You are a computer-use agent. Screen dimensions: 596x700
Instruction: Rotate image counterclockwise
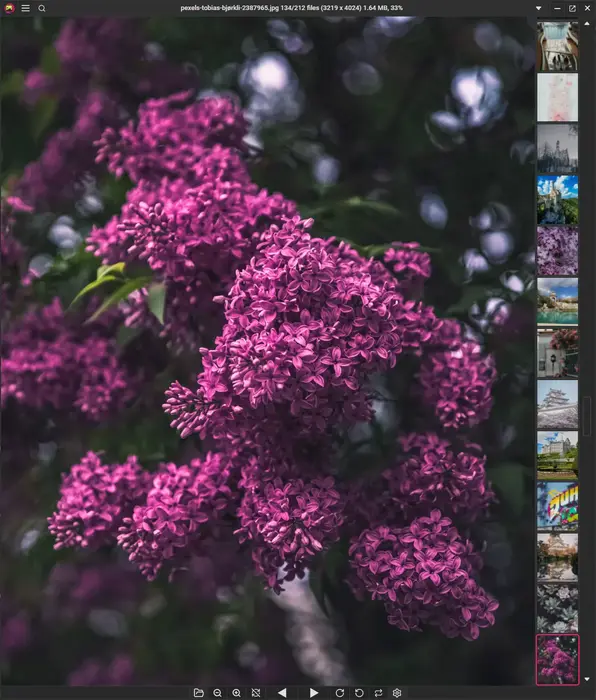point(359,692)
